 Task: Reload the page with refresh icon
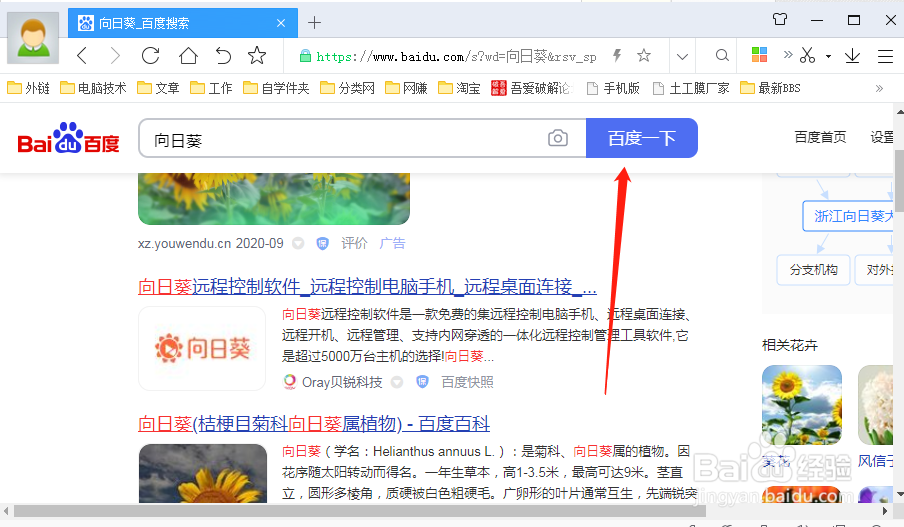click(150, 56)
